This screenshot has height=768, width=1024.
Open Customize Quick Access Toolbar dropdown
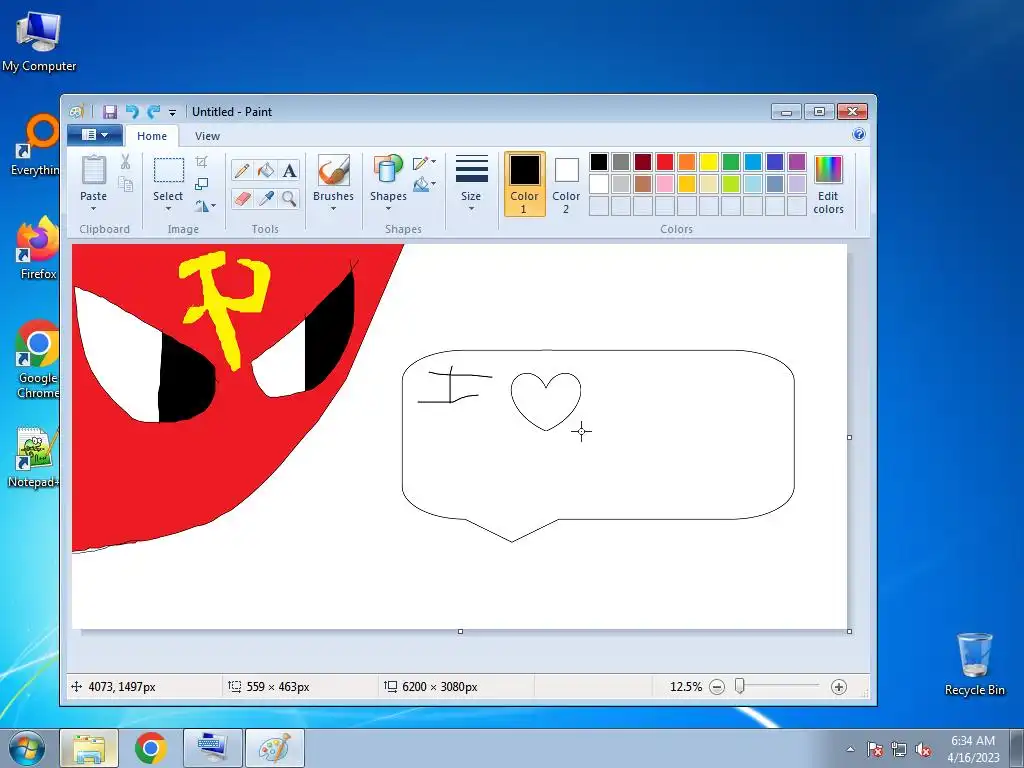click(x=172, y=112)
